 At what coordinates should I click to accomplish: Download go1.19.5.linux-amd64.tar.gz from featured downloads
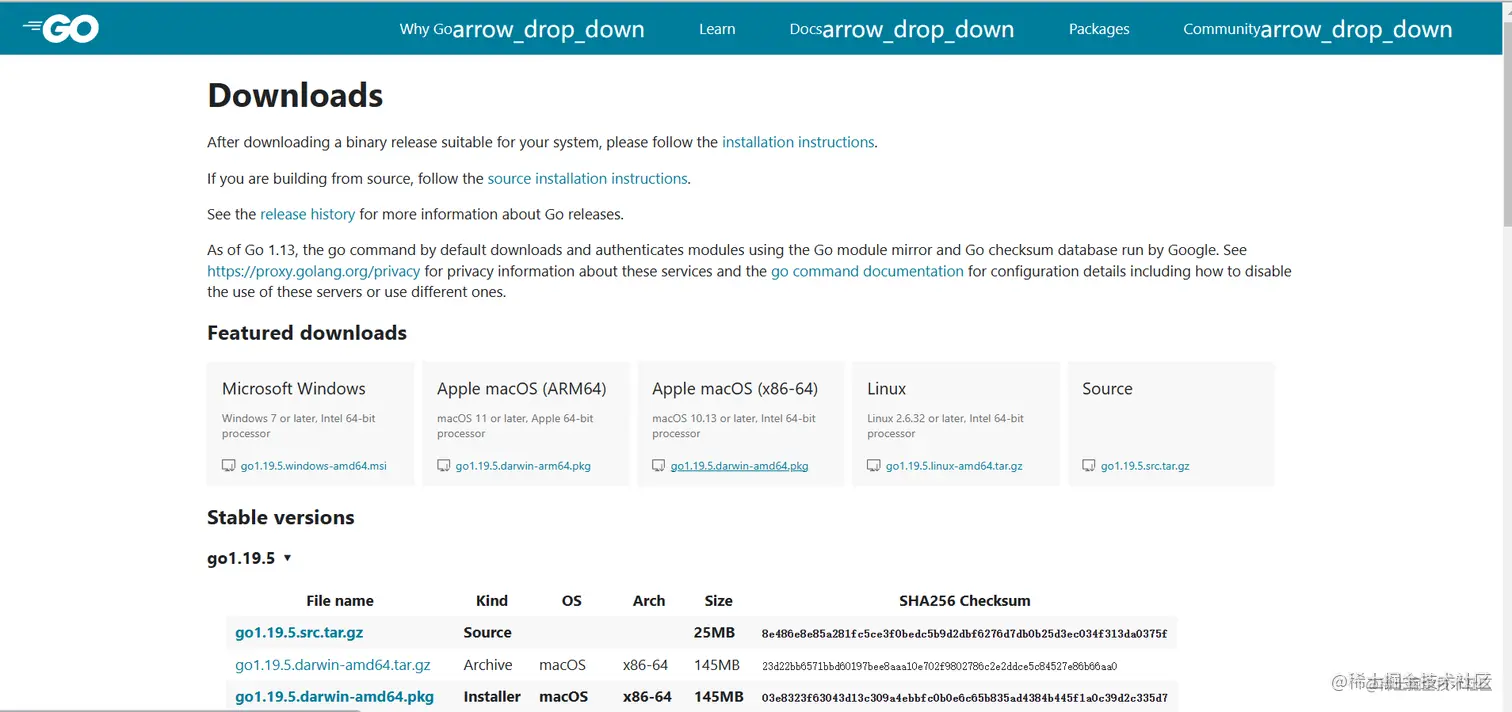coord(954,466)
